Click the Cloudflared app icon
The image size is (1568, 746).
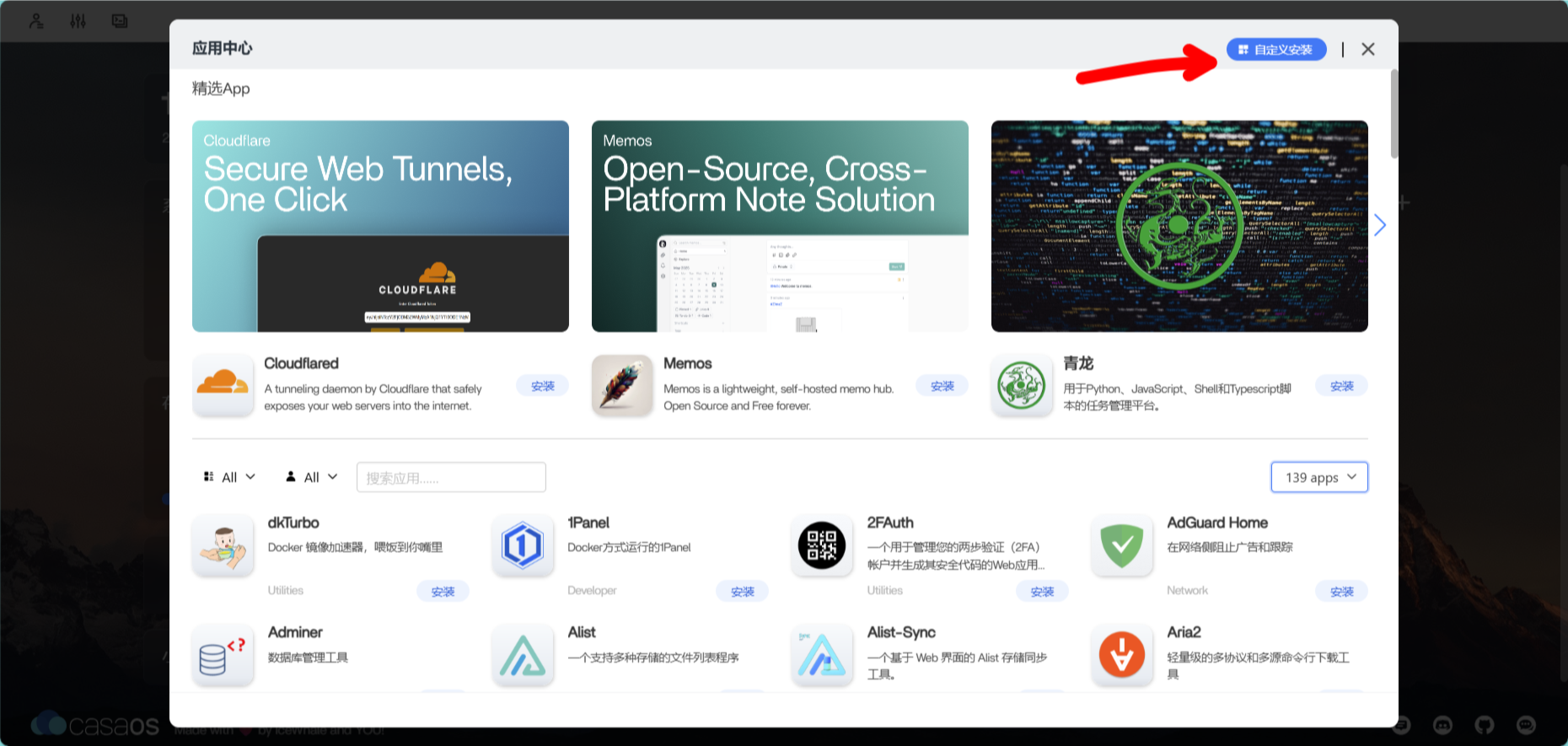[x=223, y=385]
